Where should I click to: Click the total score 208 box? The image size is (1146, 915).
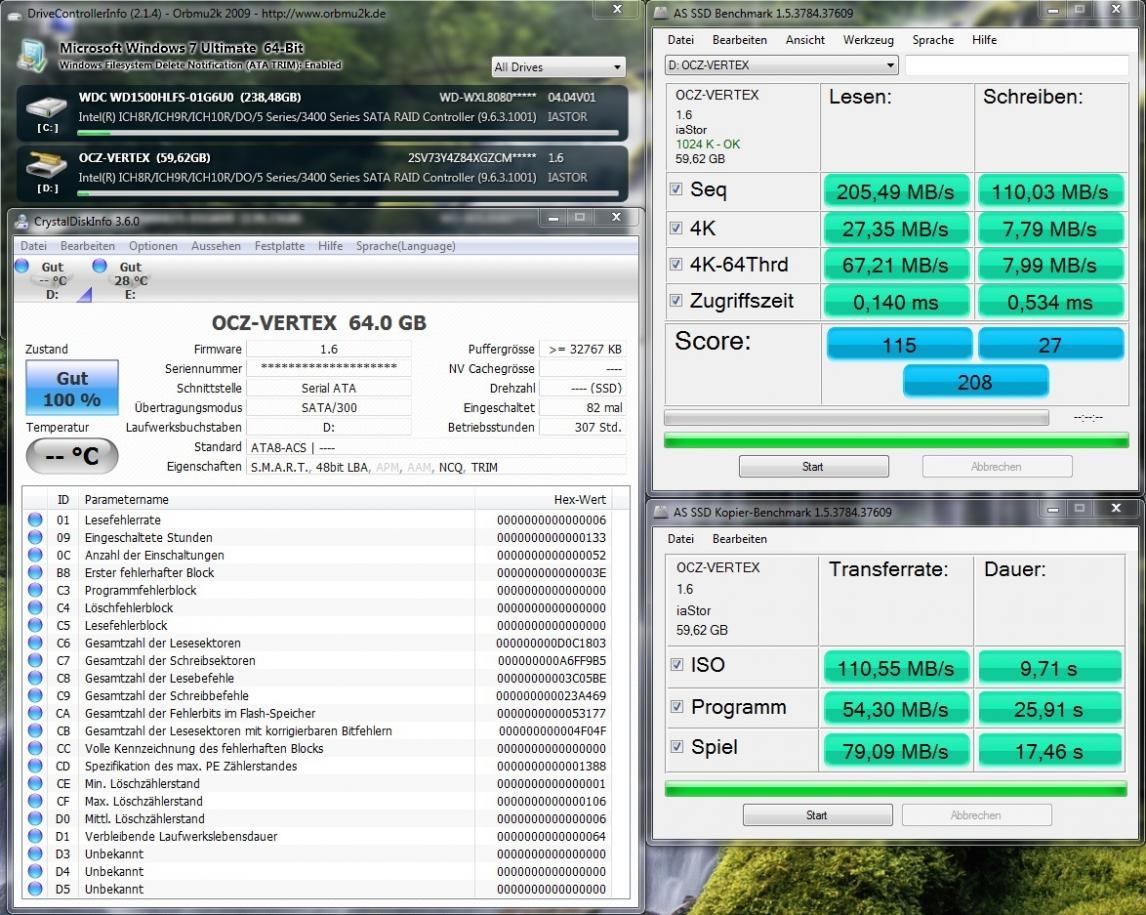click(x=975, y=381)
